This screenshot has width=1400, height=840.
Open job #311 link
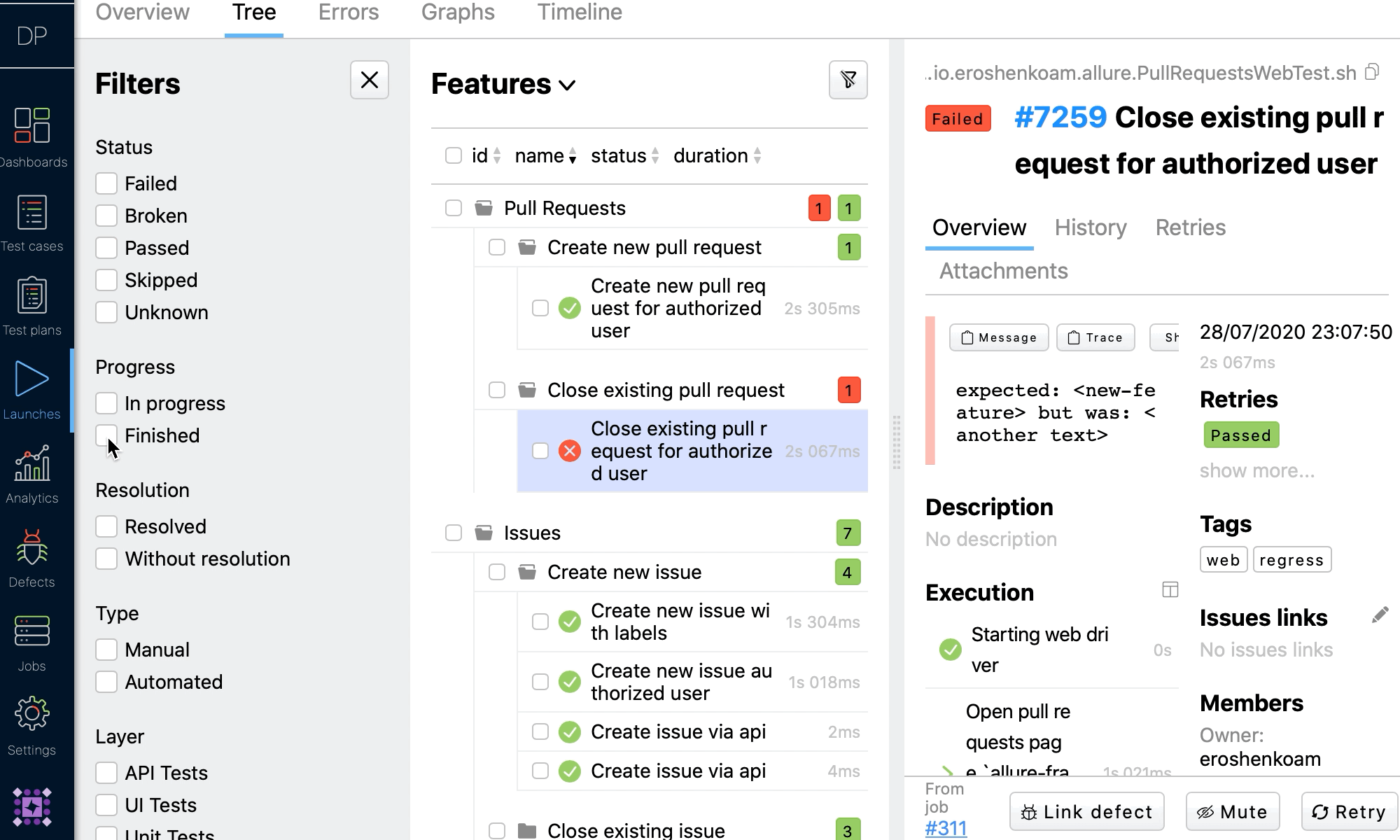pos(945,828)
